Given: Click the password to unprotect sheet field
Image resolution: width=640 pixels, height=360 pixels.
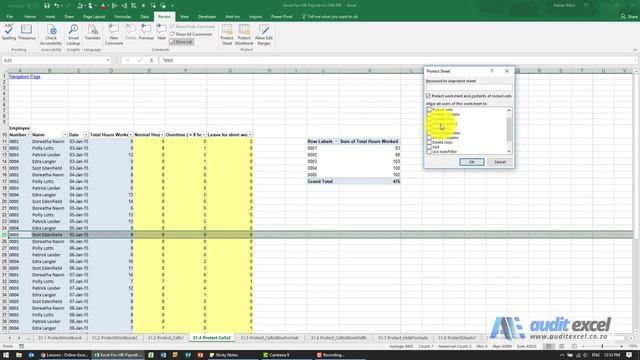Looking at the screenshot, I should point(469,87).
